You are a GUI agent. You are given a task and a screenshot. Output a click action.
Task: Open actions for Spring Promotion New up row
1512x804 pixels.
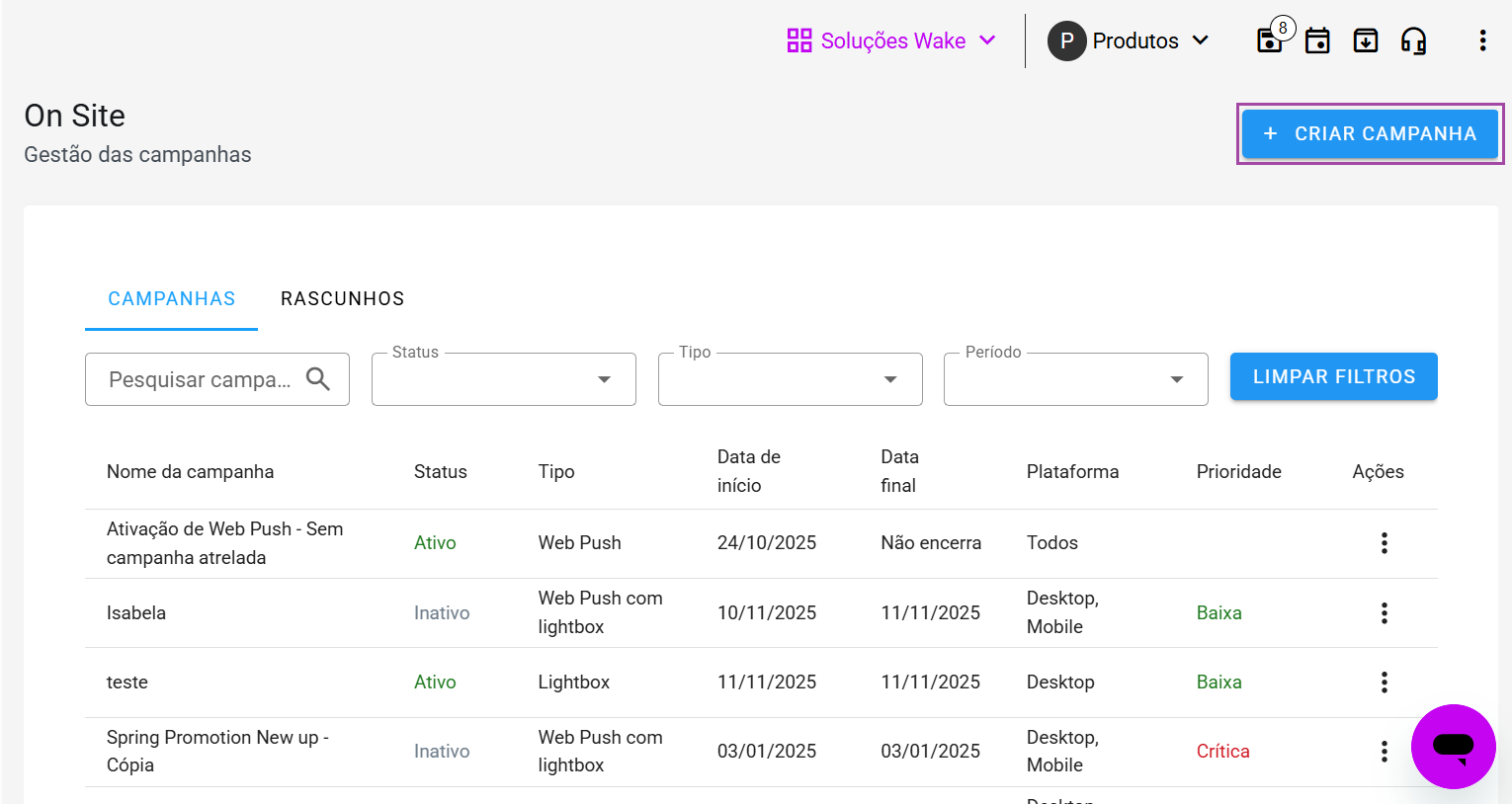coord(1384,751)
